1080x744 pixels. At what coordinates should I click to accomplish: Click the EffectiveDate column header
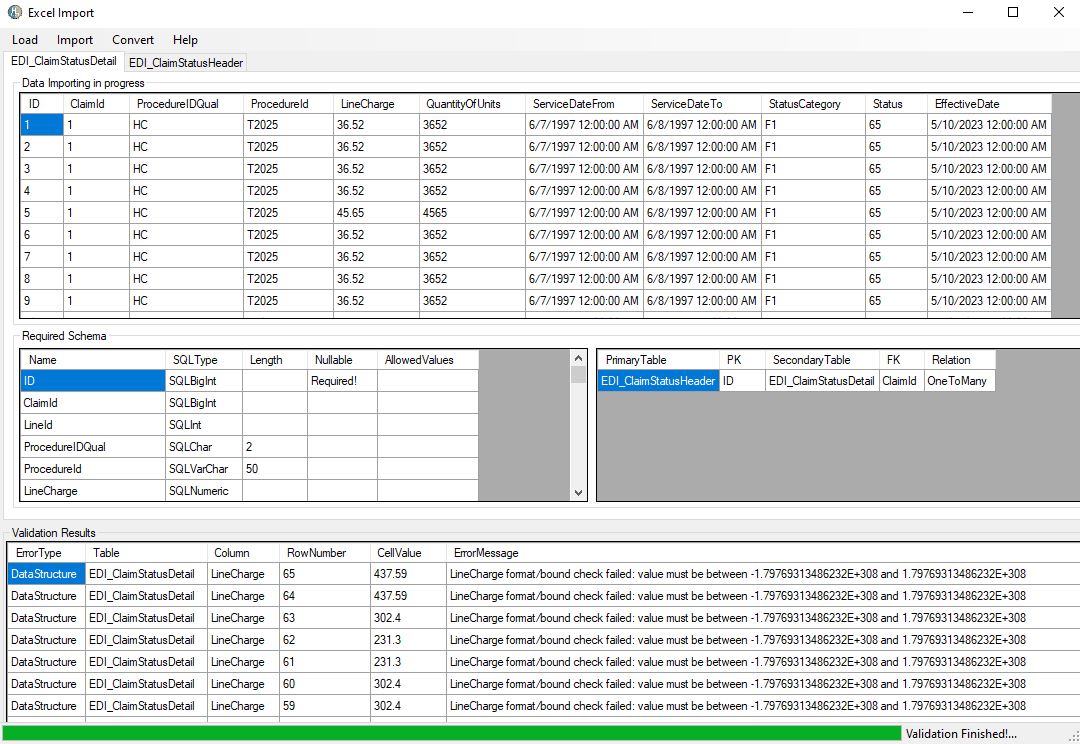coord(989,104)
